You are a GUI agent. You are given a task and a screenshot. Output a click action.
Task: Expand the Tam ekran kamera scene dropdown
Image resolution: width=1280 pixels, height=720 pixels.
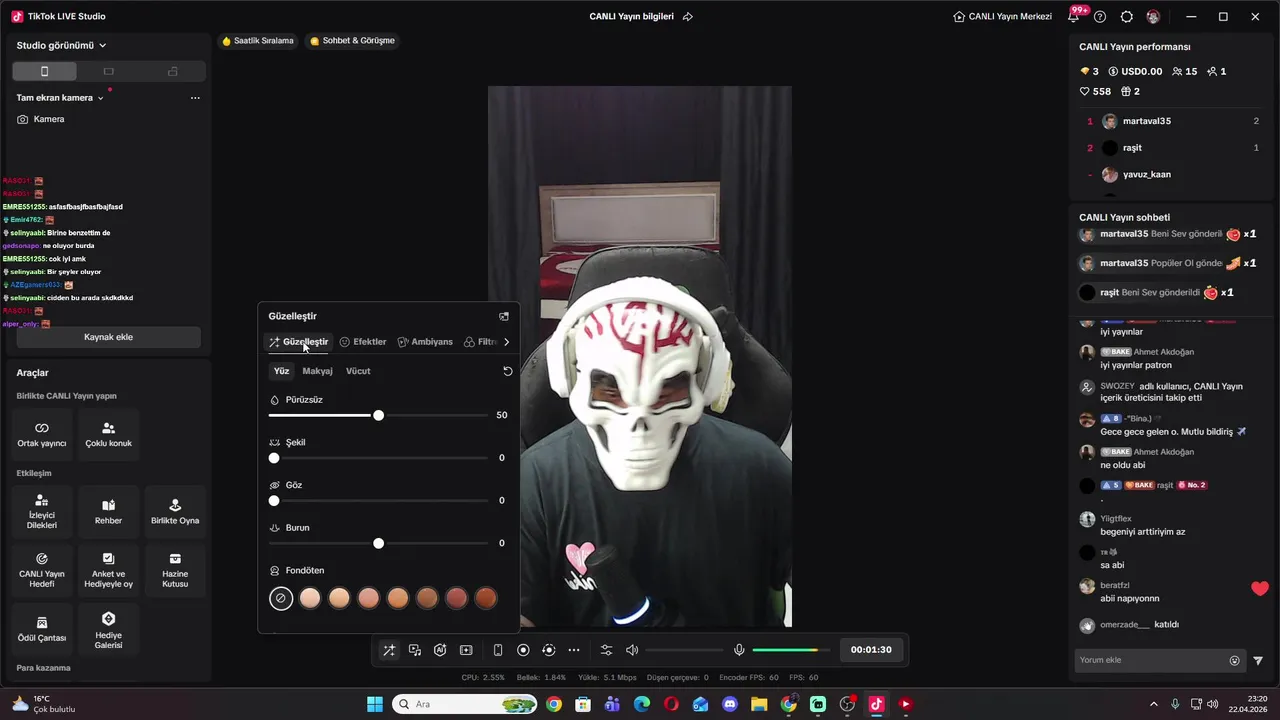(60, 98)
